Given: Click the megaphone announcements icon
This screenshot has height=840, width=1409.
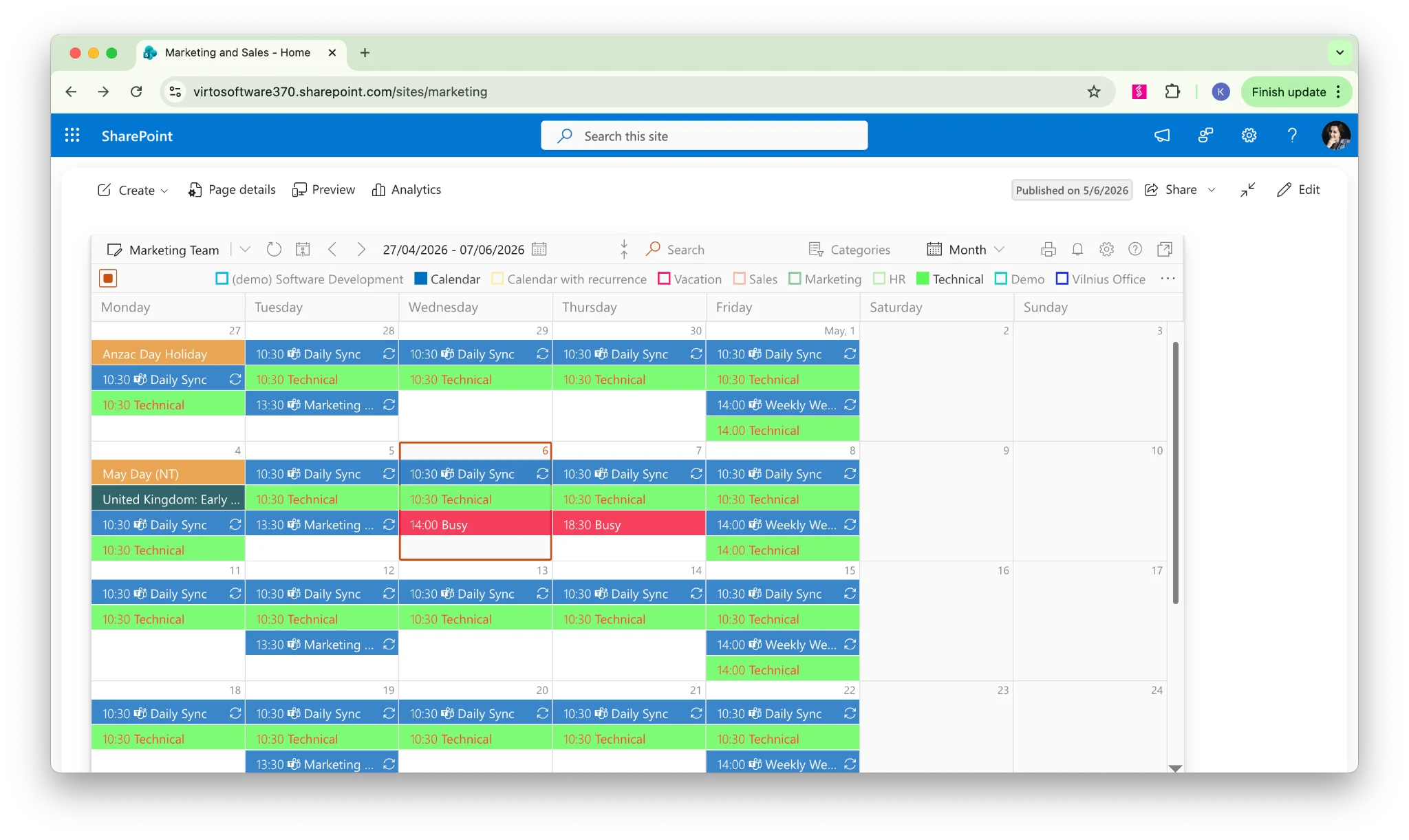Looking at the screenshot, I should tap(1162, 136).
